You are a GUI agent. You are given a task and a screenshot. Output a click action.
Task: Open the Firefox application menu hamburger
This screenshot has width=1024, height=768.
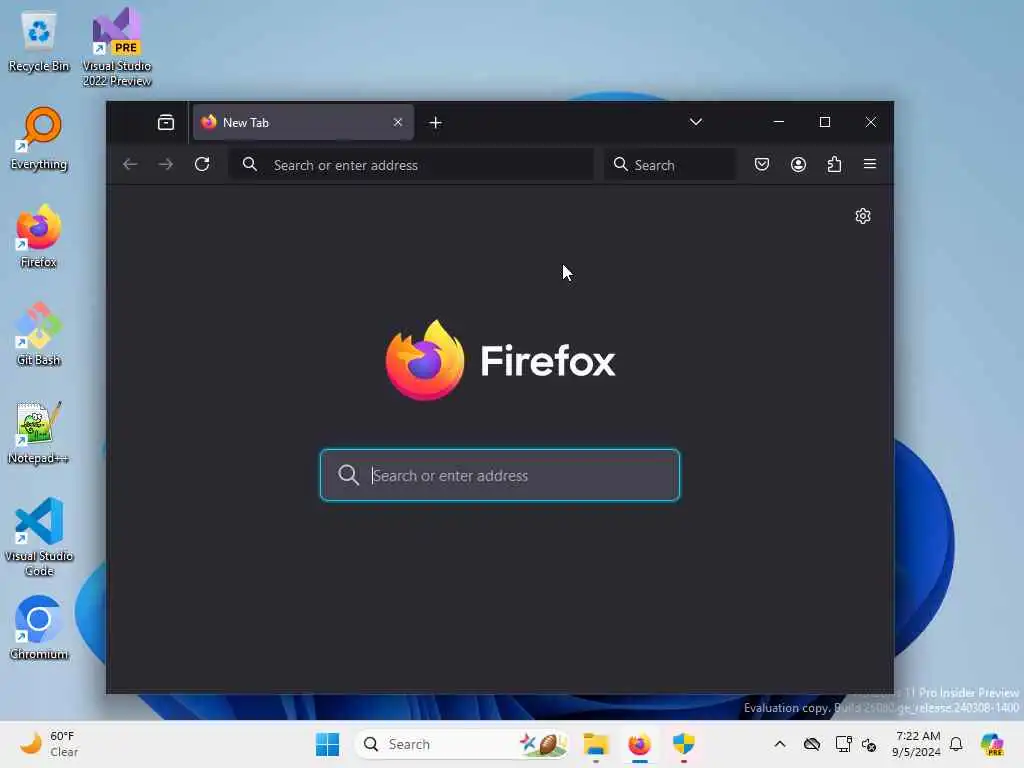coord(870,164)
